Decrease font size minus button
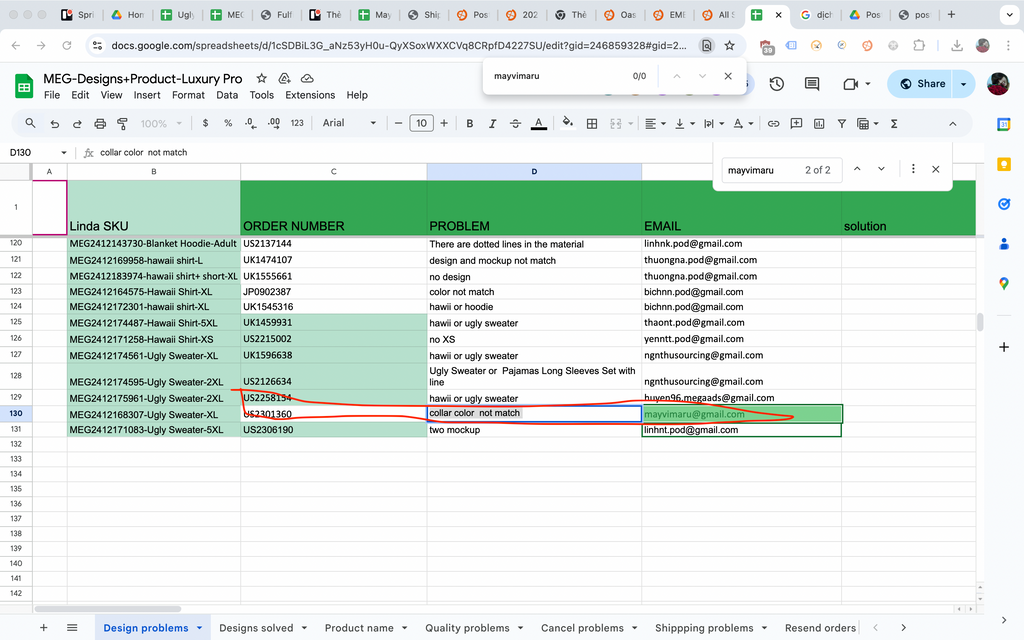Screen dimensions: 1024x640 (x=398, y=123)
